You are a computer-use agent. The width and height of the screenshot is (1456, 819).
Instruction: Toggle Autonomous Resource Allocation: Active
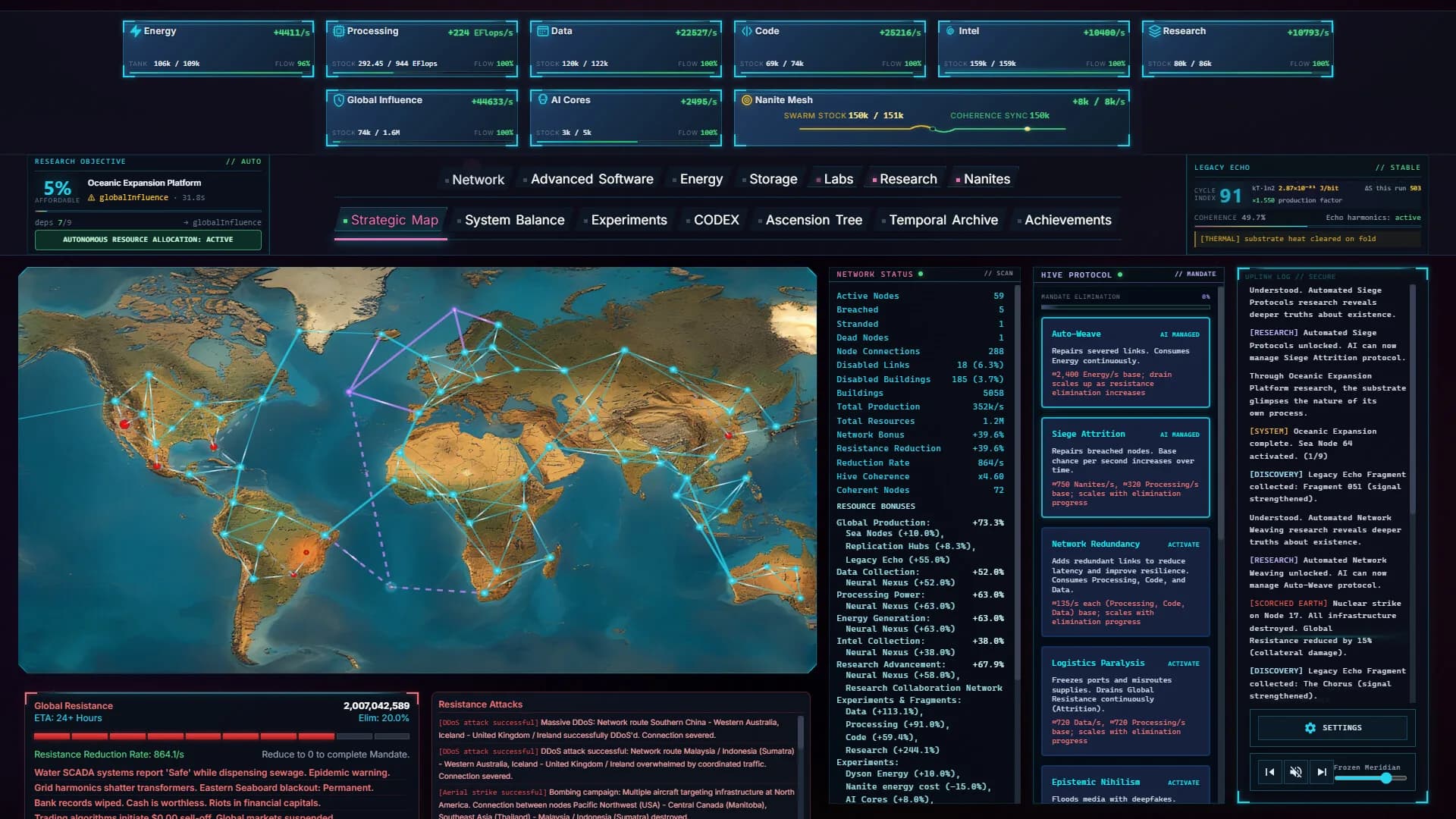pos(148,240)
